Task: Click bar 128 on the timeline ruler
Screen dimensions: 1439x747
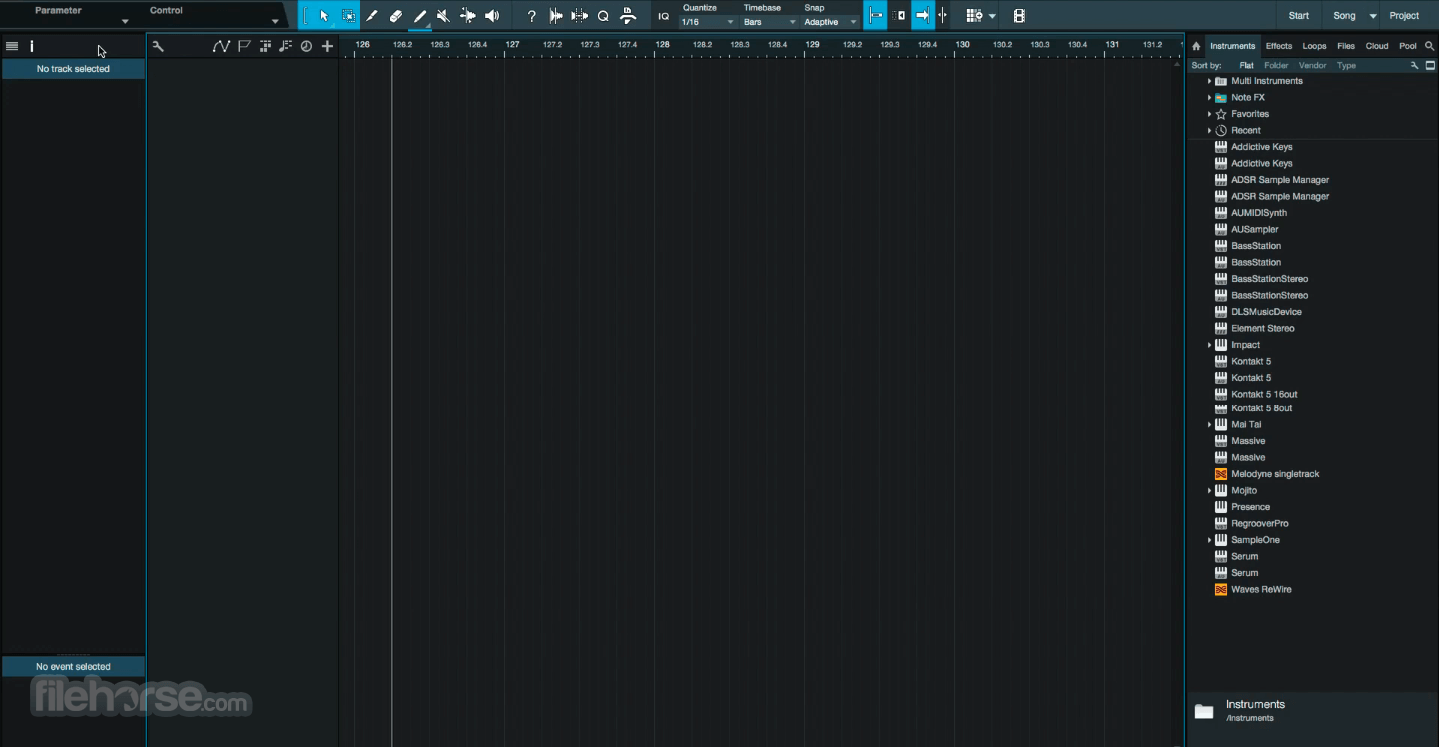Action: pos(662,44)
